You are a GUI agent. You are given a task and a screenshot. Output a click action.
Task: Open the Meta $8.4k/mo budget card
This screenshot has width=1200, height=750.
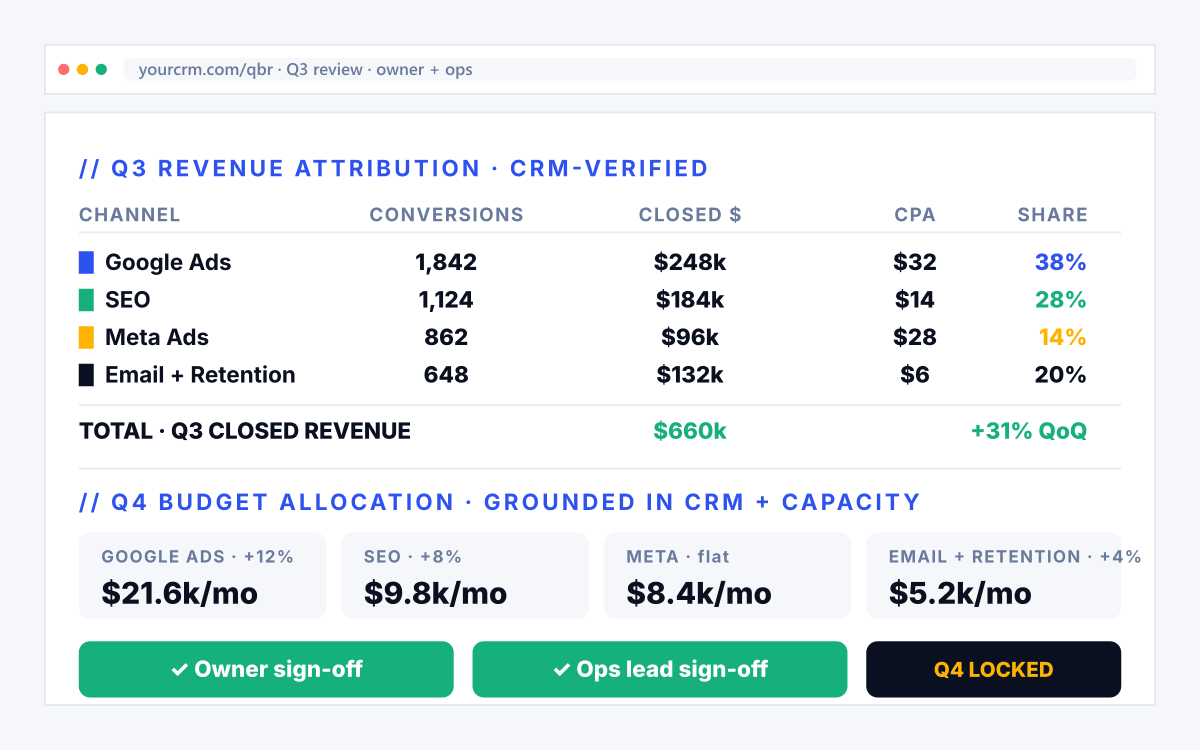pyautogui.click(x=727, y=576)
